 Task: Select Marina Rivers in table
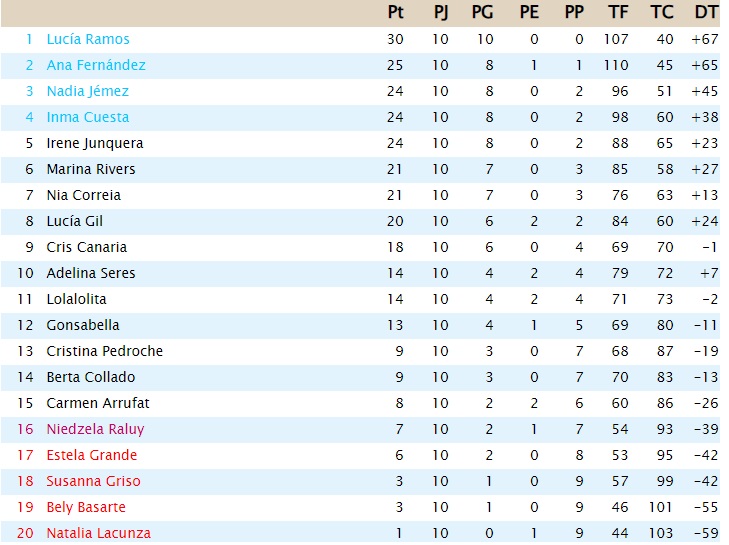pos(91,169)
